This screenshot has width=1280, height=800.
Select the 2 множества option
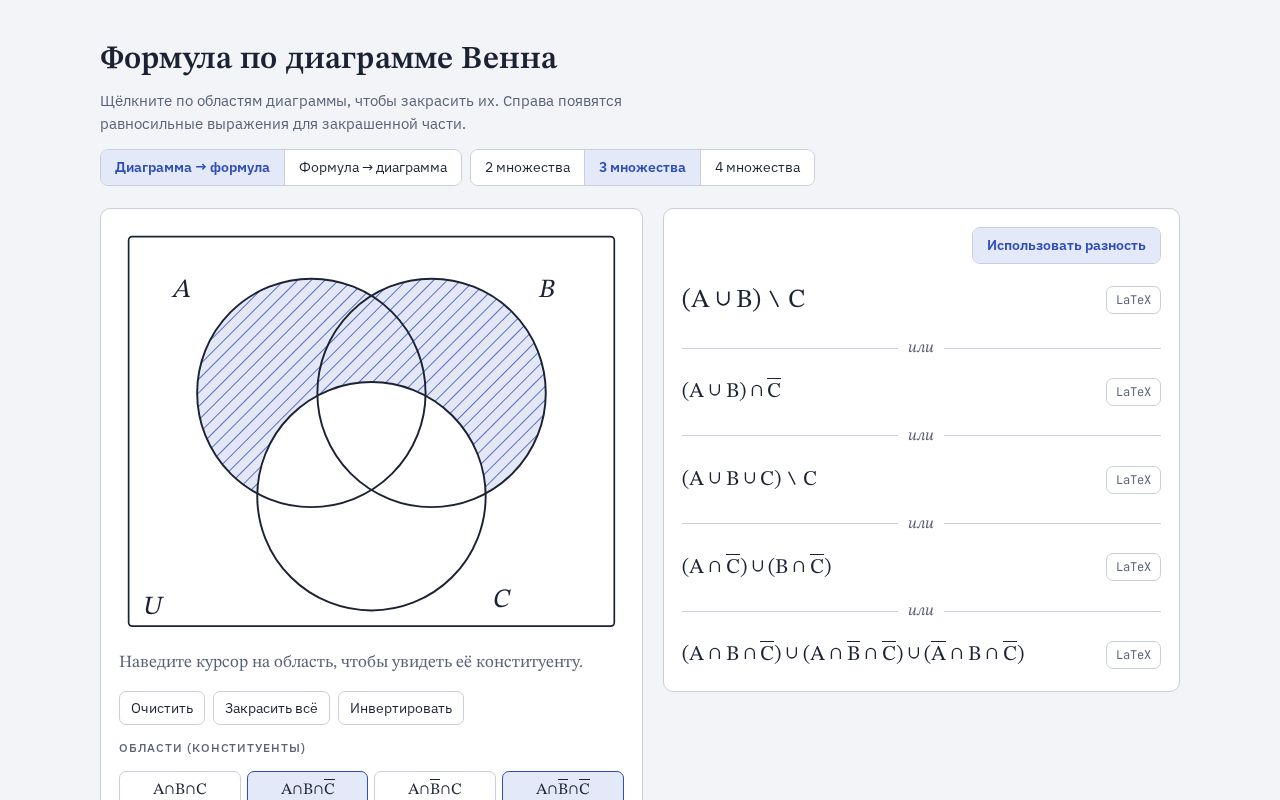click(x=527, y=168)
